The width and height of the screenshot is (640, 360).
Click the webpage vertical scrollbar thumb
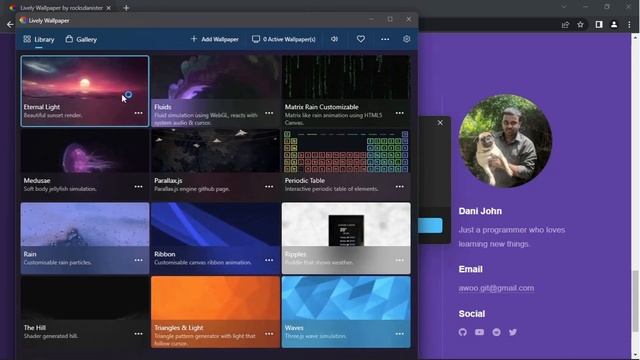[x=635, y=301]
